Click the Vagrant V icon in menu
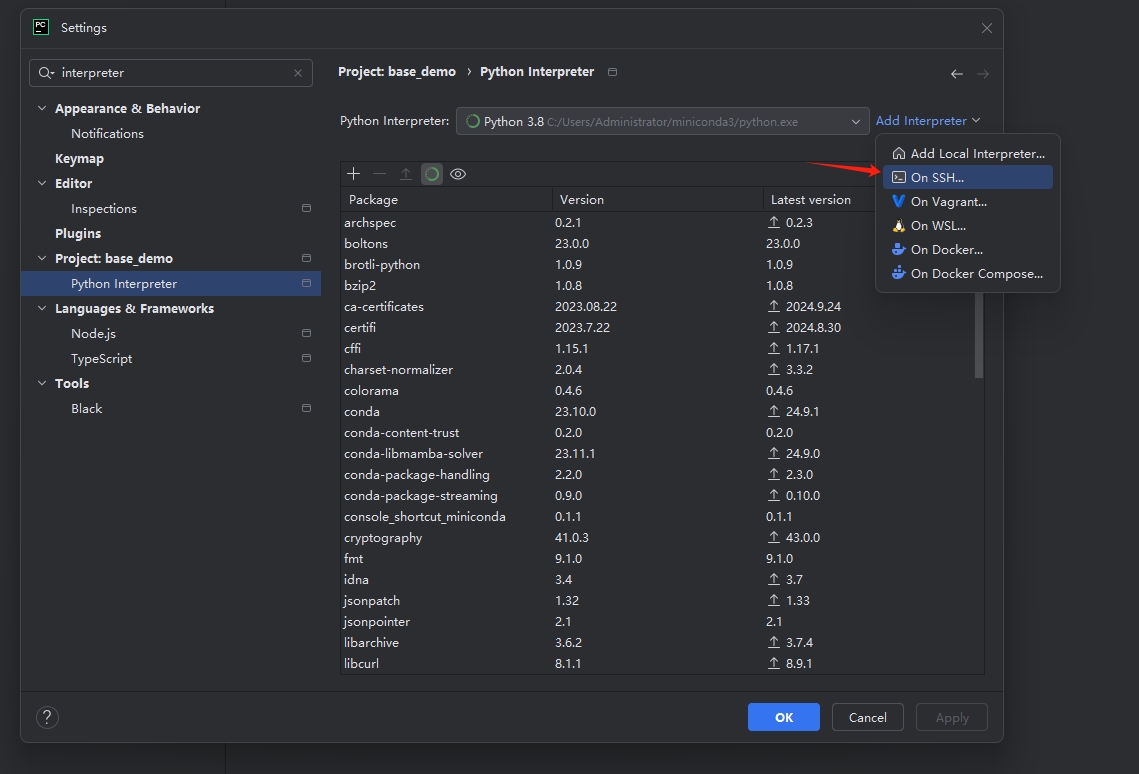The height and width of the screenshot is (774, 1139). point(899,201)
